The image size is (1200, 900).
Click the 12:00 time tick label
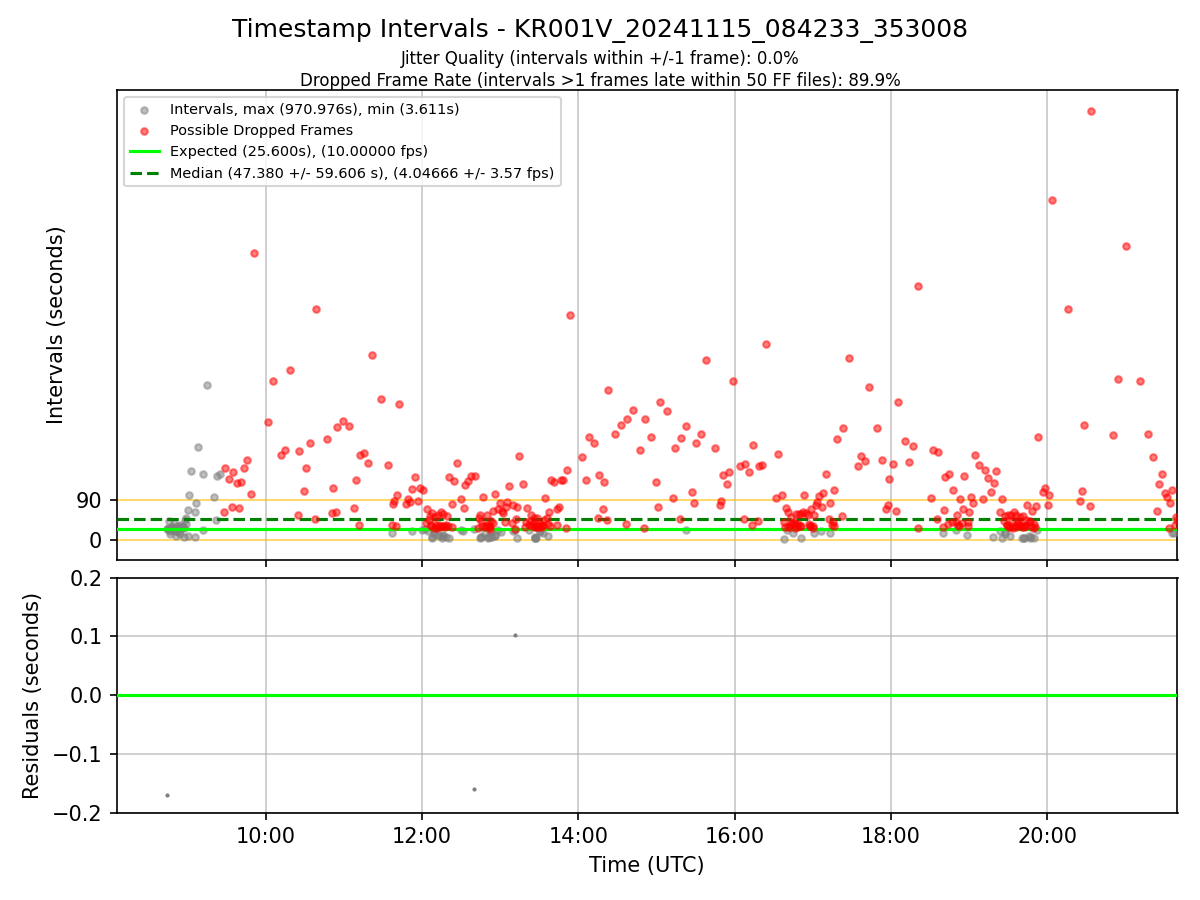(x=422, y=835)
